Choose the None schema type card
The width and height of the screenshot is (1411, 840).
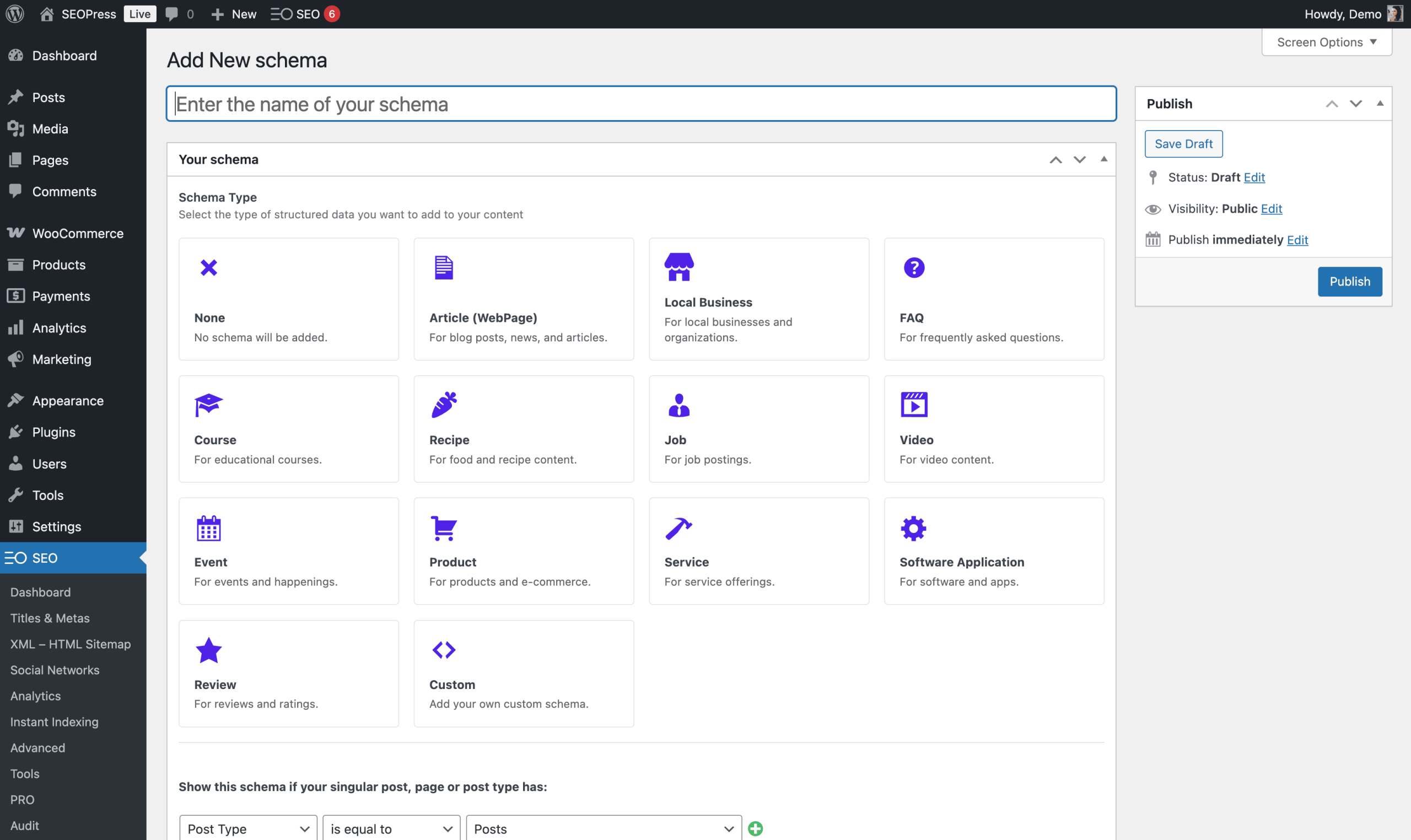288,299
